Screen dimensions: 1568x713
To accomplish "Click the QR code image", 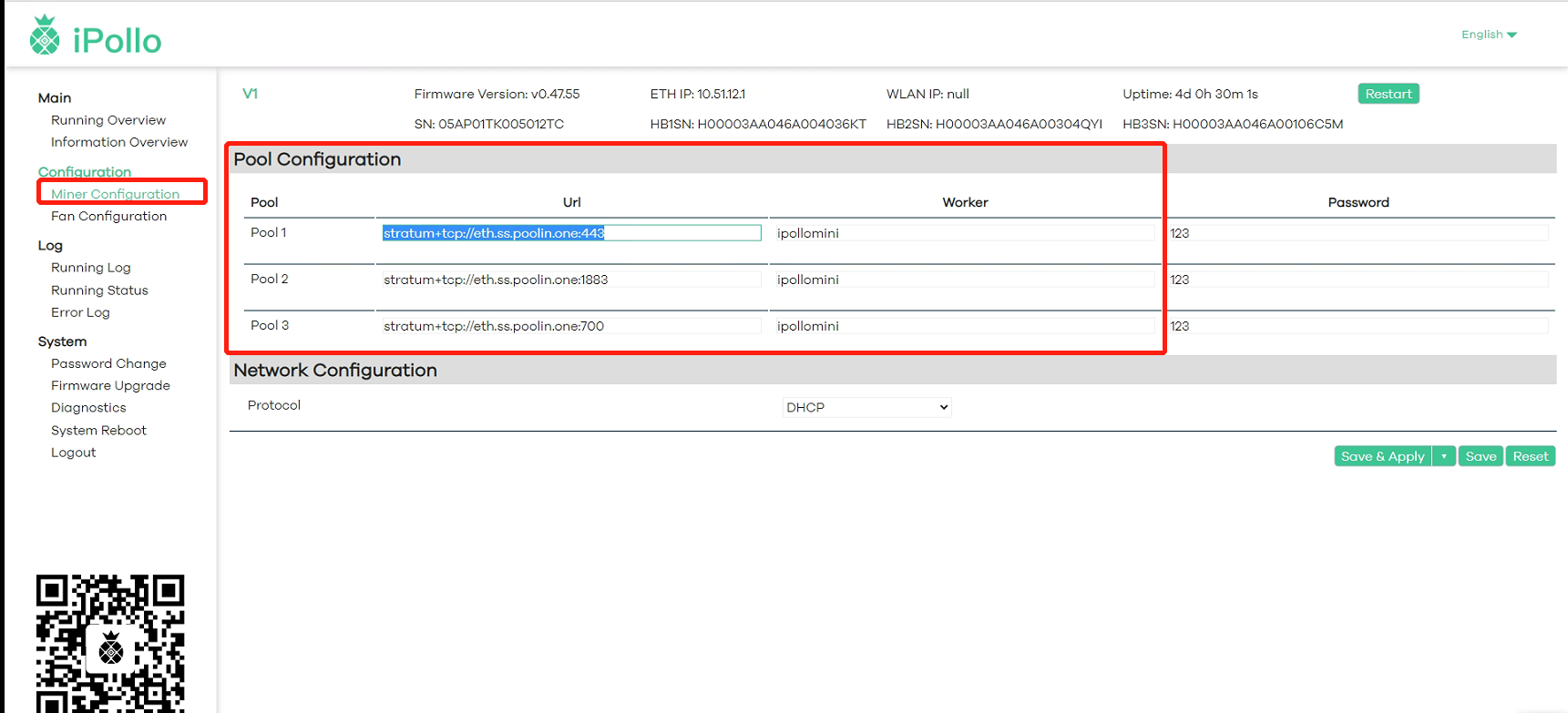I will tap(110, 643).
